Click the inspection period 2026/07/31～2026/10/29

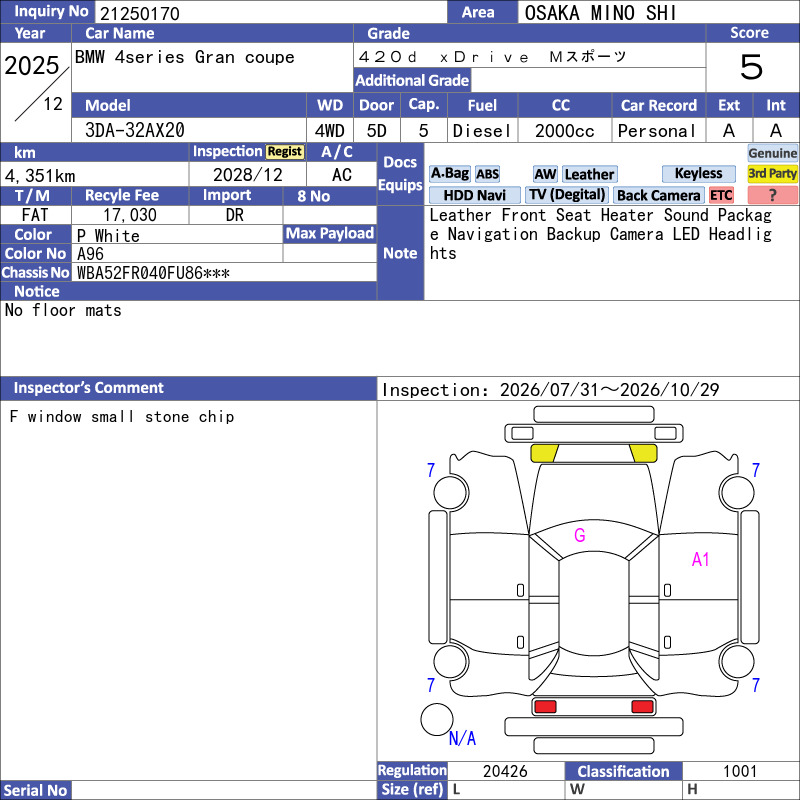pyautogui.click(x=609, y=390)
